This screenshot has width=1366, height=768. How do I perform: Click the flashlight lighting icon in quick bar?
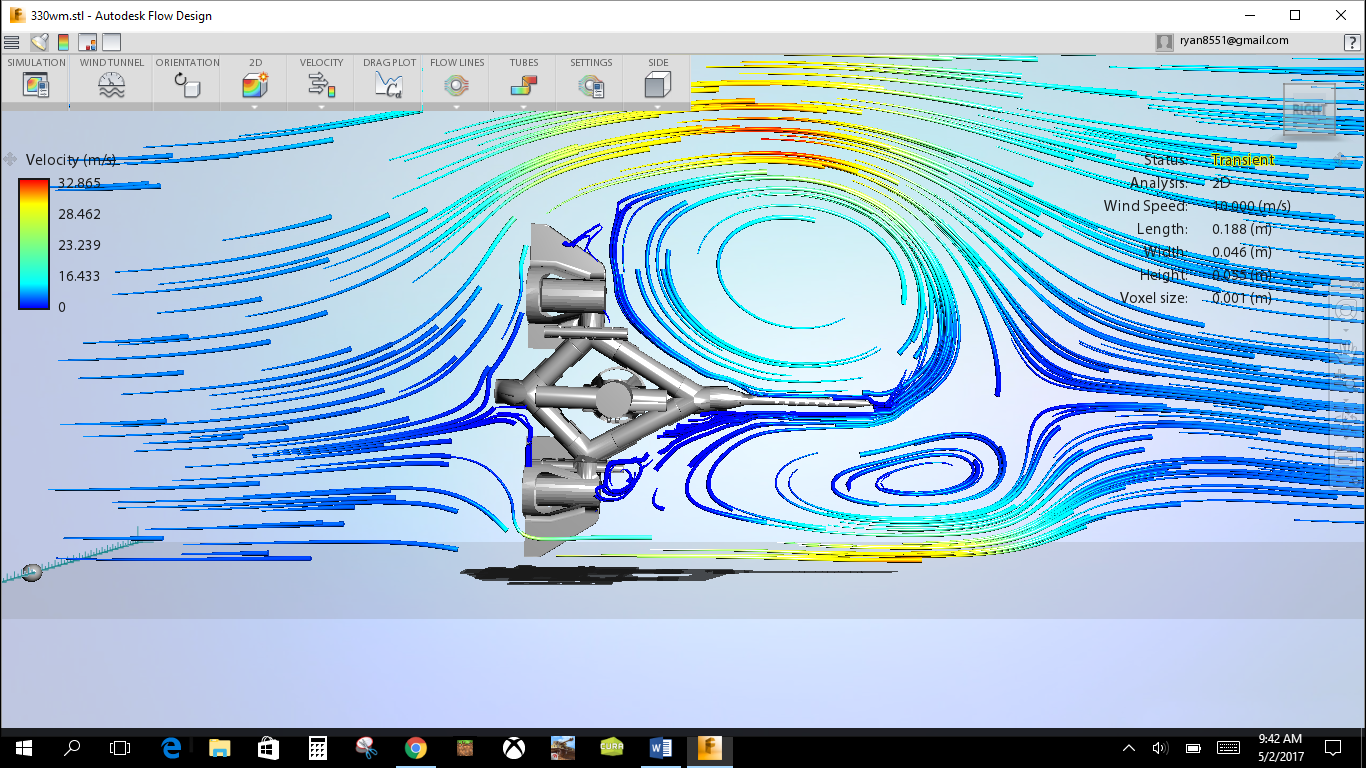tap(39, 42)
